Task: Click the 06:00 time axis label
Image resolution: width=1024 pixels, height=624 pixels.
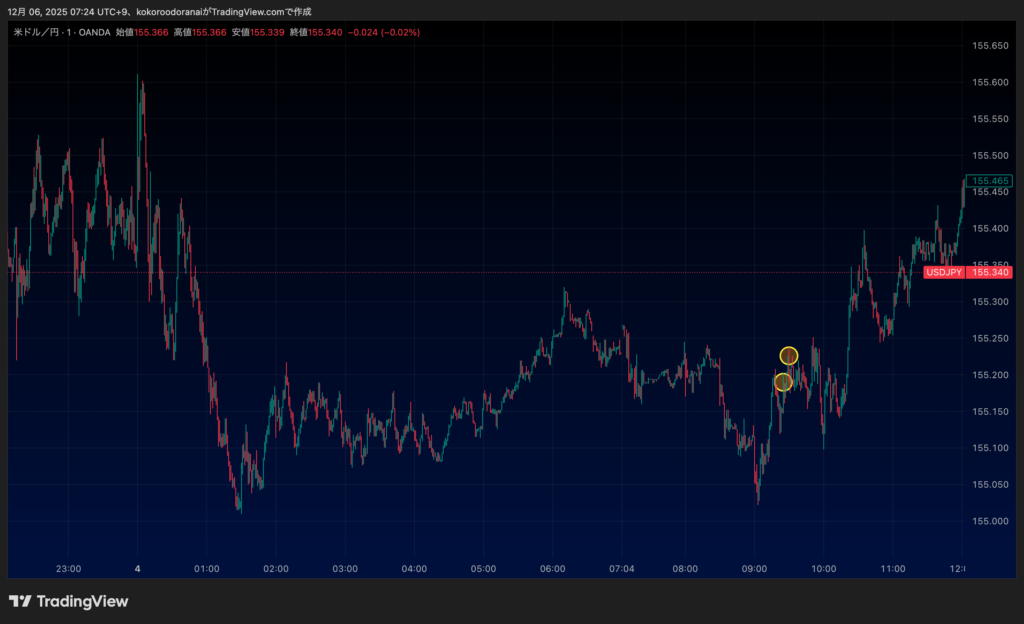Action: [x=552, y=569]
